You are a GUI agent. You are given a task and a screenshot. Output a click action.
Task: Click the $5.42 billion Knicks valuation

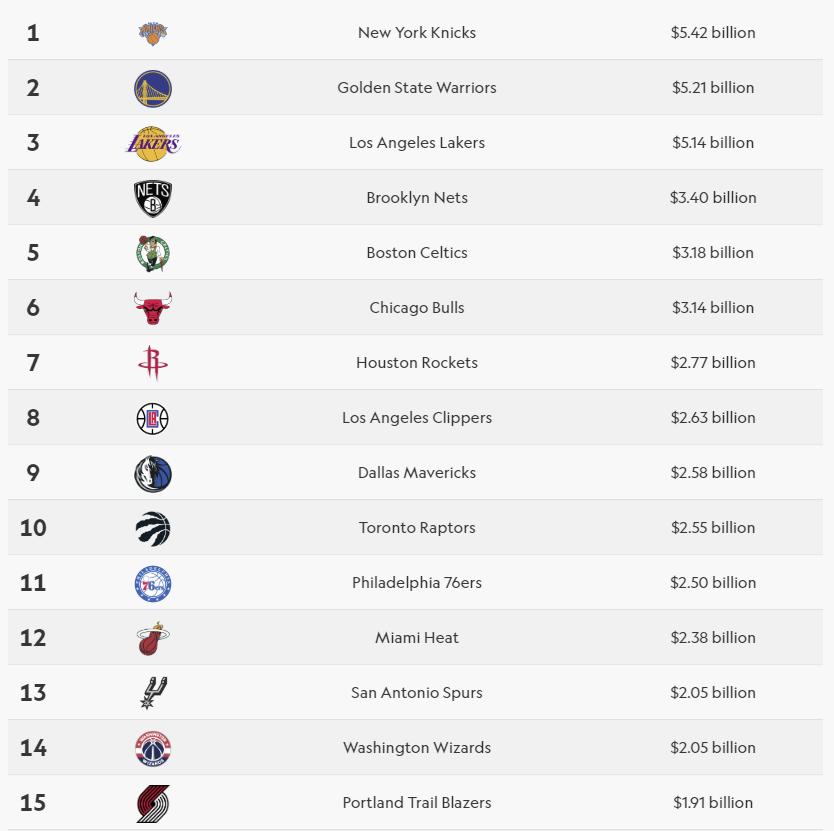[x=713, y=33]
